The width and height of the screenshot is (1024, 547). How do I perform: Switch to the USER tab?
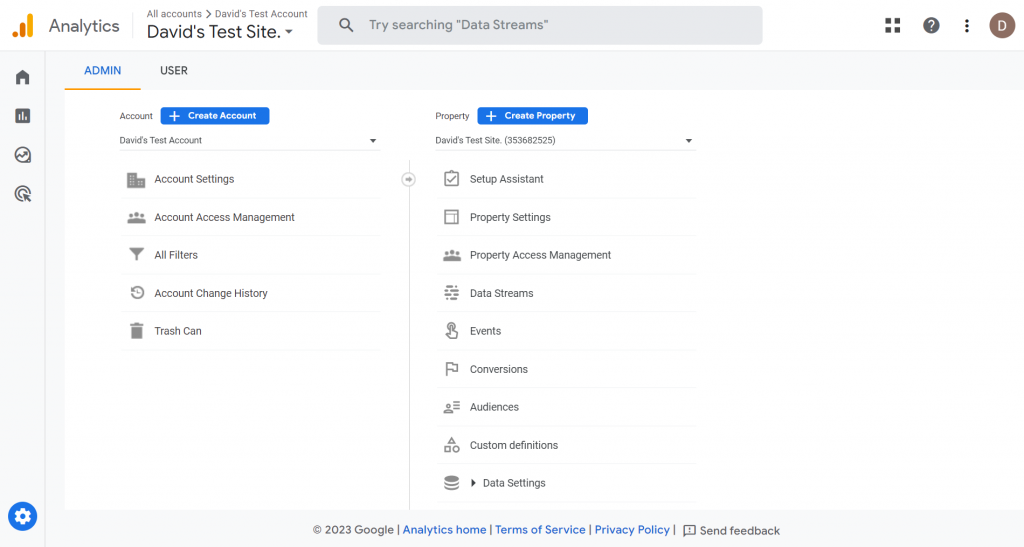tap(174, 71)
